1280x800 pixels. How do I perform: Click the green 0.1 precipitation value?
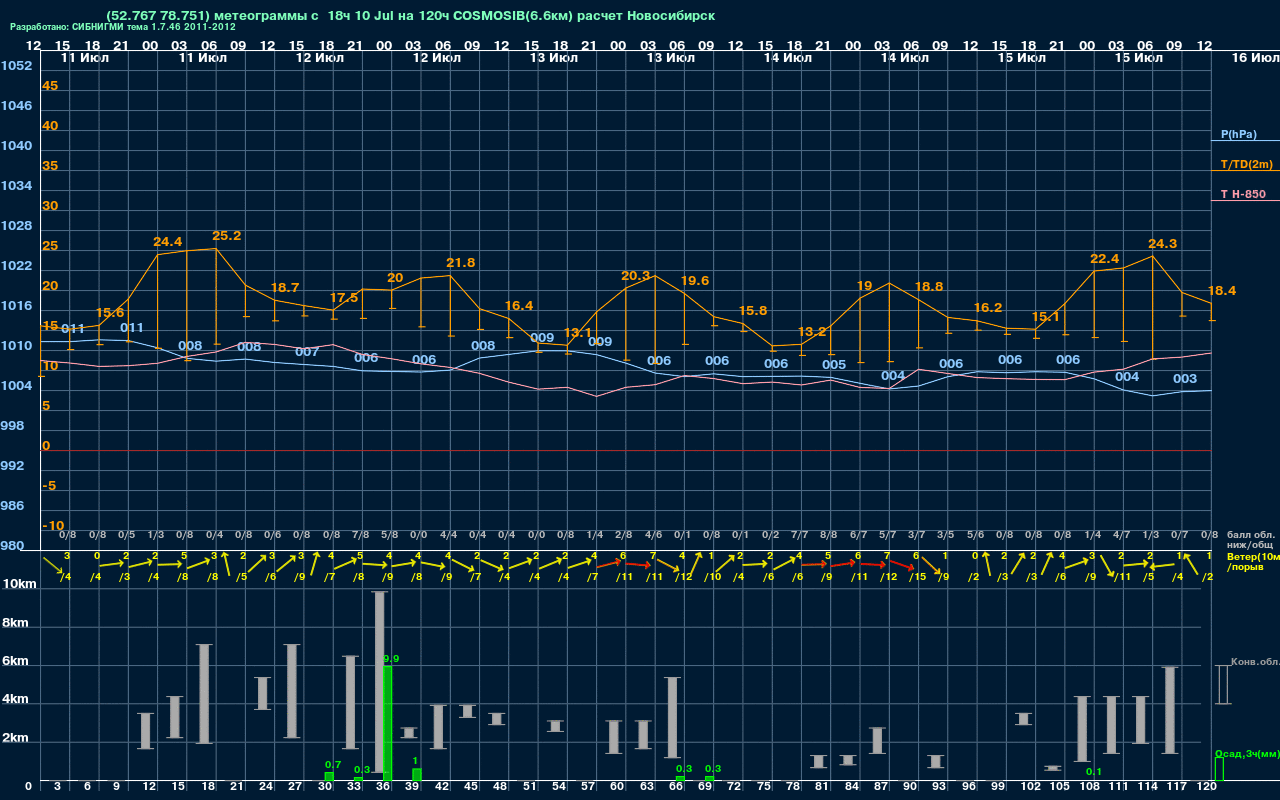[1094, 772]
